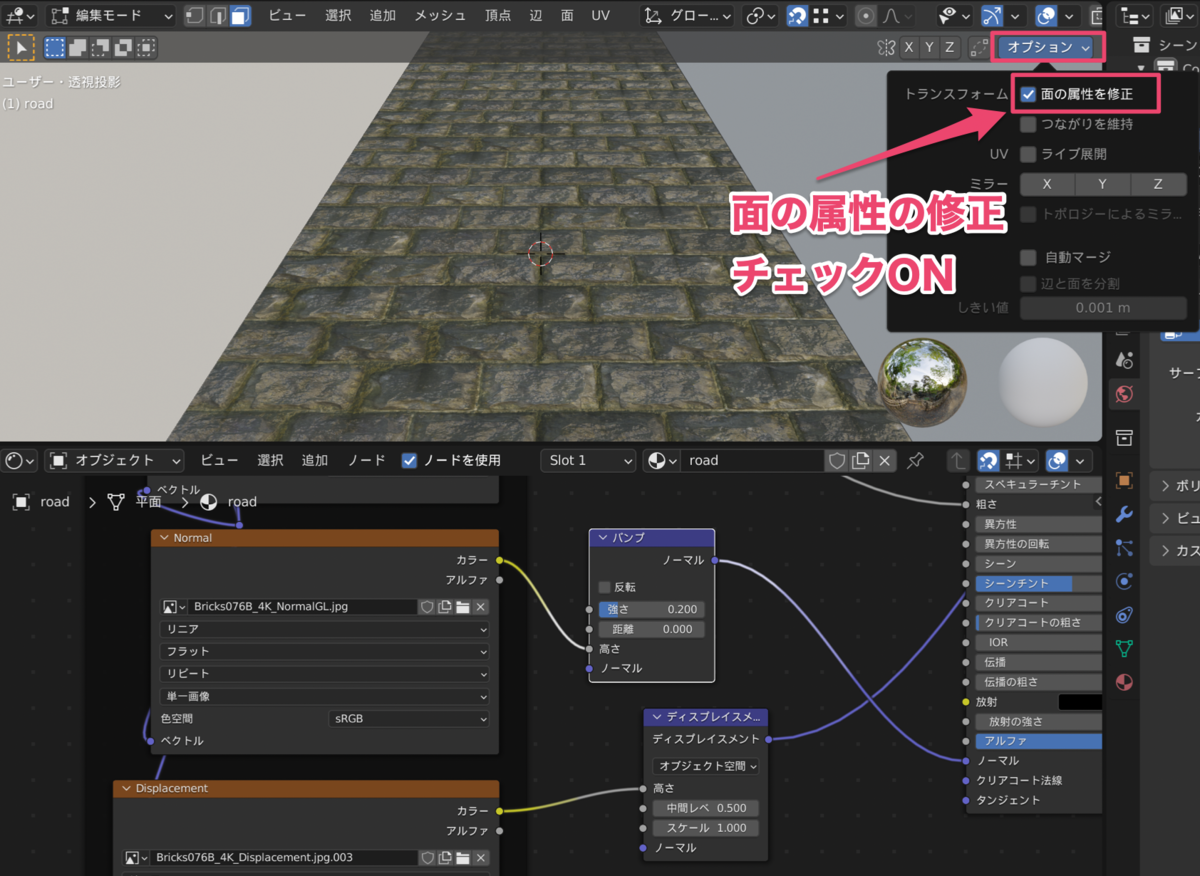This screenshot has height=876, width=1200.
Task: Open the Modifier properties wrench tab
Action: [1125, 515]
